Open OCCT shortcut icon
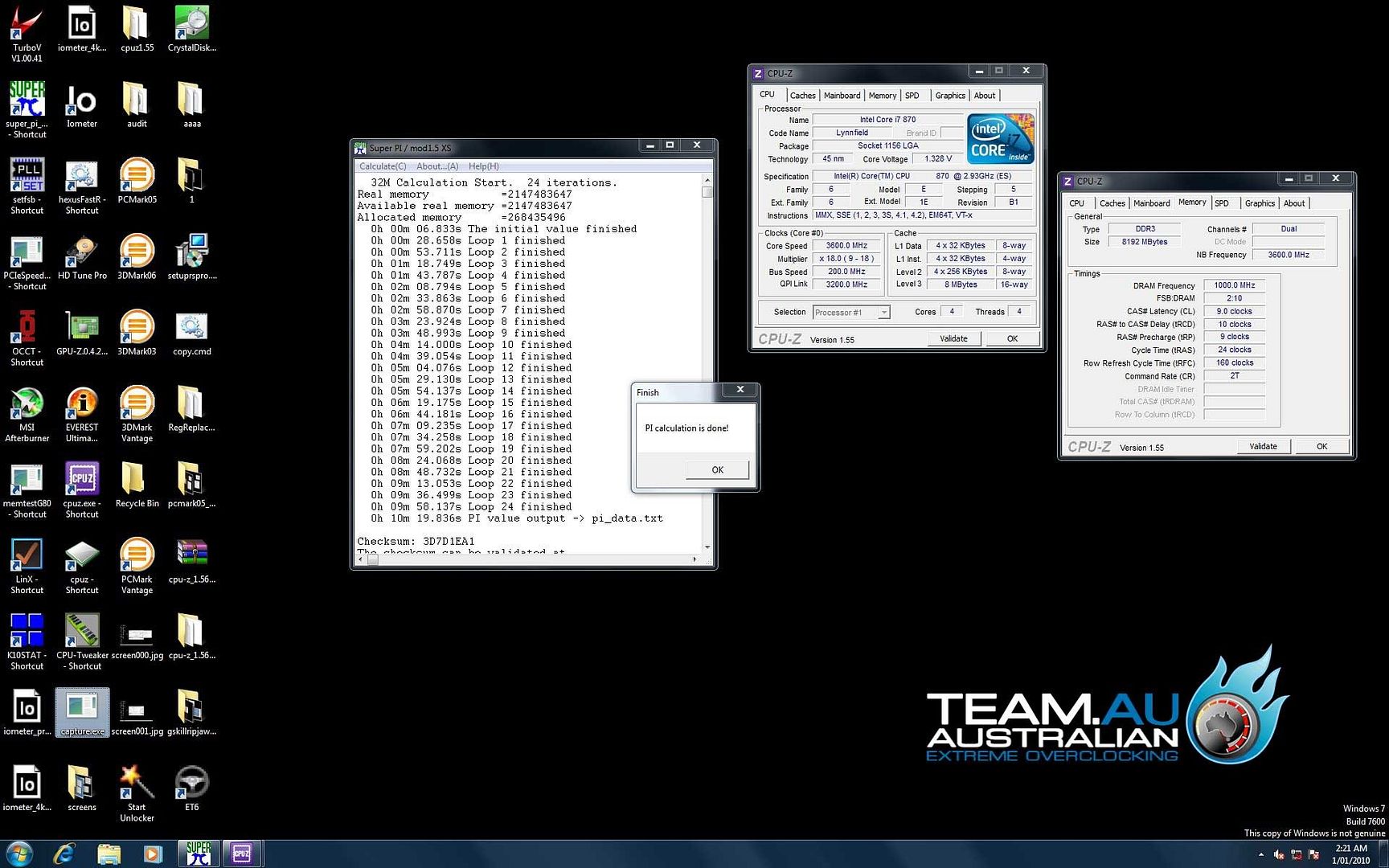Screen dimensions: 1389x868 click(27, 338)
